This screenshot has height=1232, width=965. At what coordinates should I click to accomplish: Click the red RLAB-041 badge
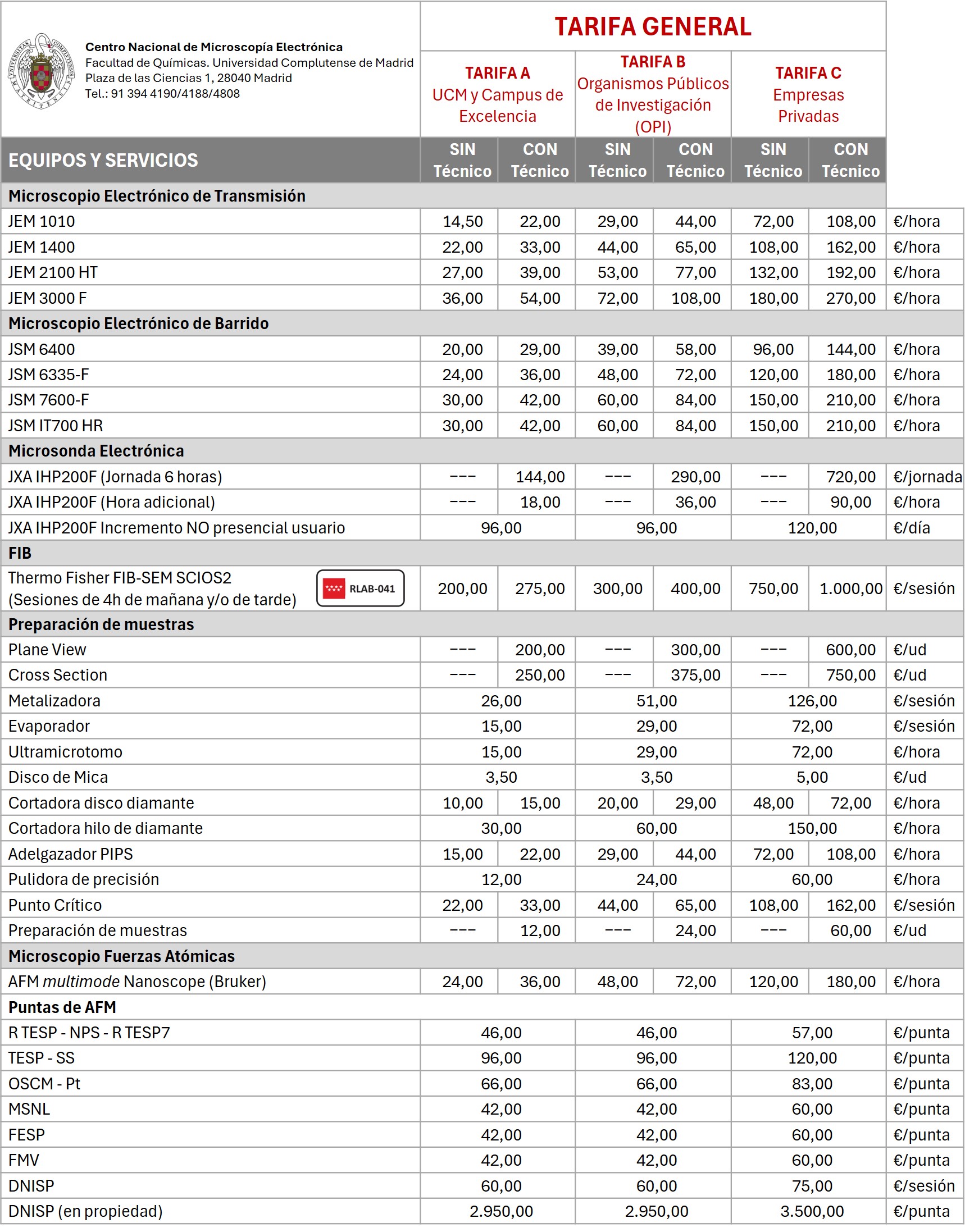360,588
